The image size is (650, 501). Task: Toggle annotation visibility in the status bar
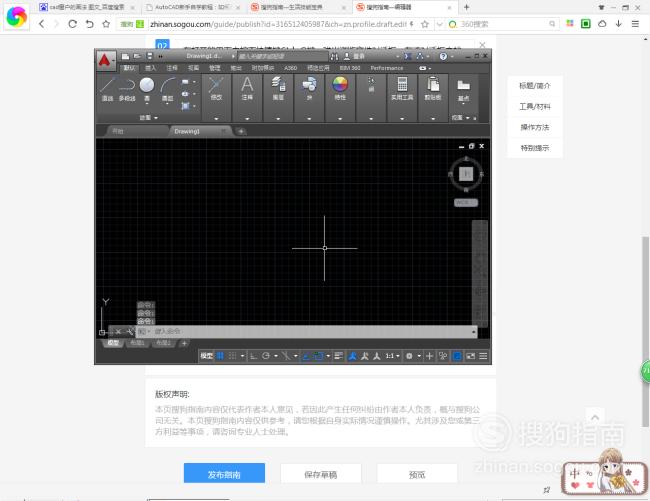pyautogui.click(x=352, y=356)
